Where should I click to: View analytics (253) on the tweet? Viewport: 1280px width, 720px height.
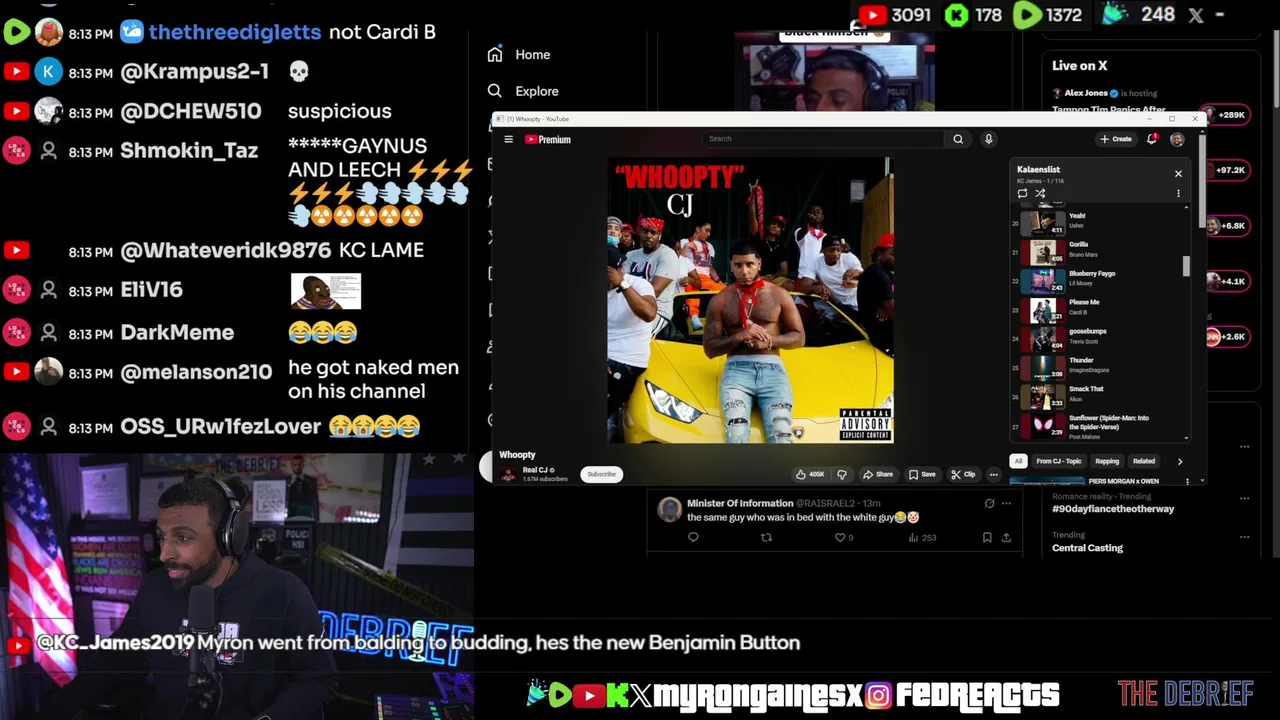921,538
